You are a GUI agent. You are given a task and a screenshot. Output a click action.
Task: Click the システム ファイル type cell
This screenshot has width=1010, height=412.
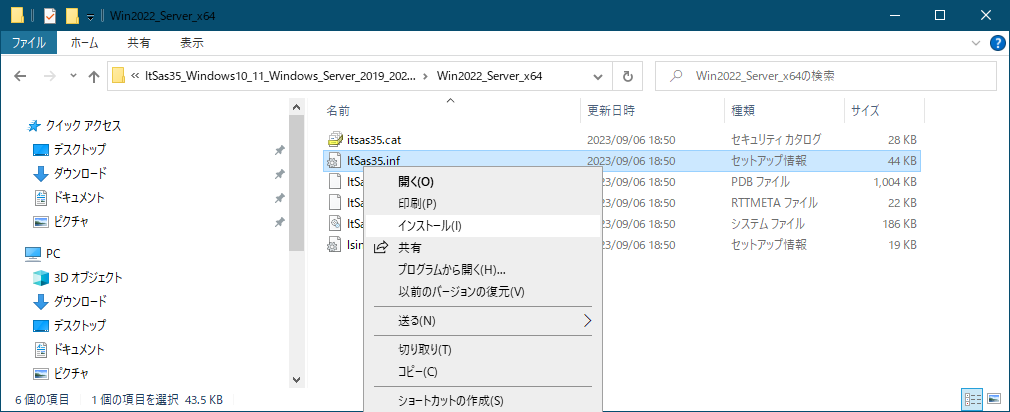click(x=768, y=224)
